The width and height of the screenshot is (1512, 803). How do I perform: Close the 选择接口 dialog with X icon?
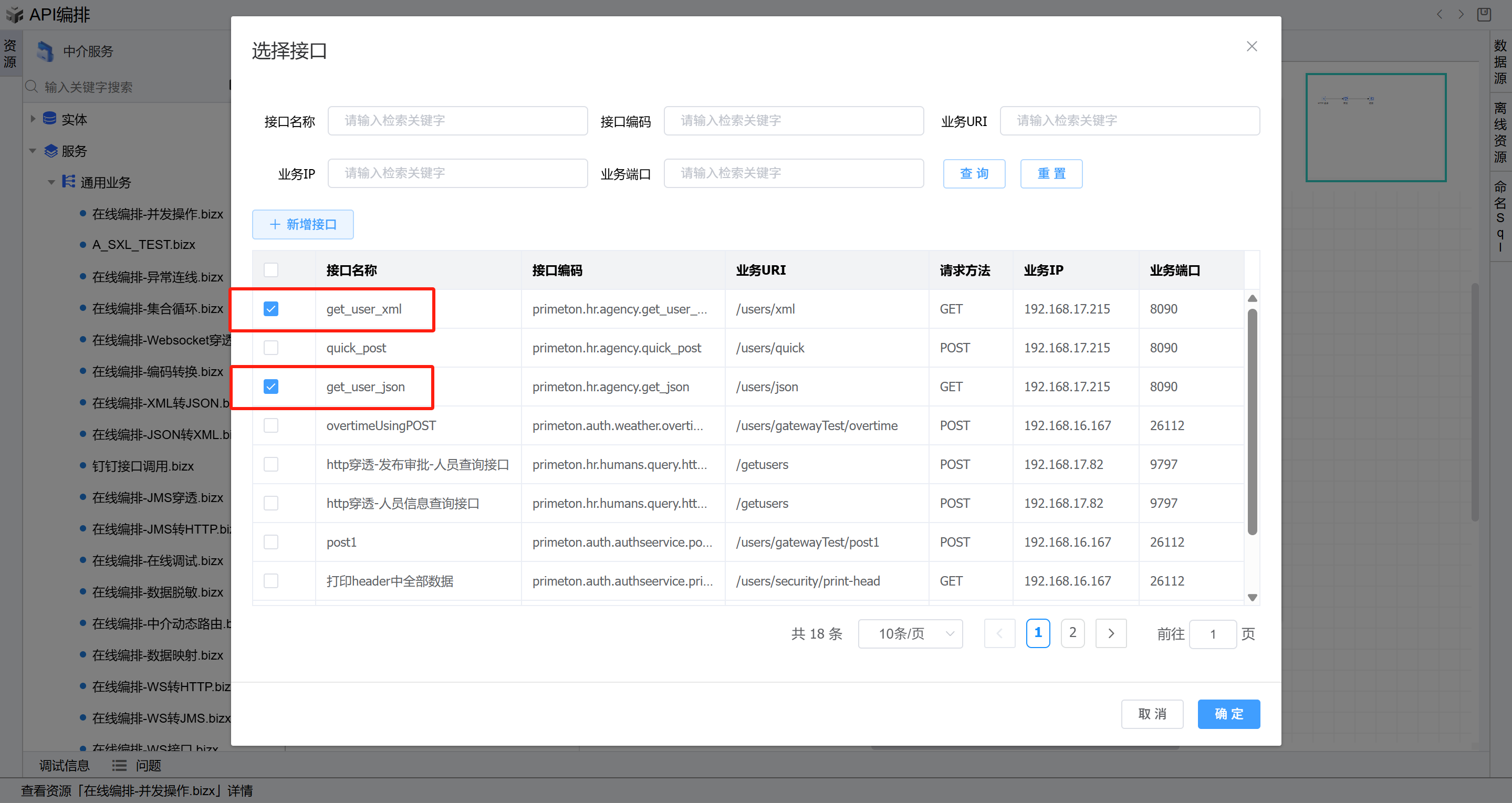pyautogui.click(x=1252, y=46)
